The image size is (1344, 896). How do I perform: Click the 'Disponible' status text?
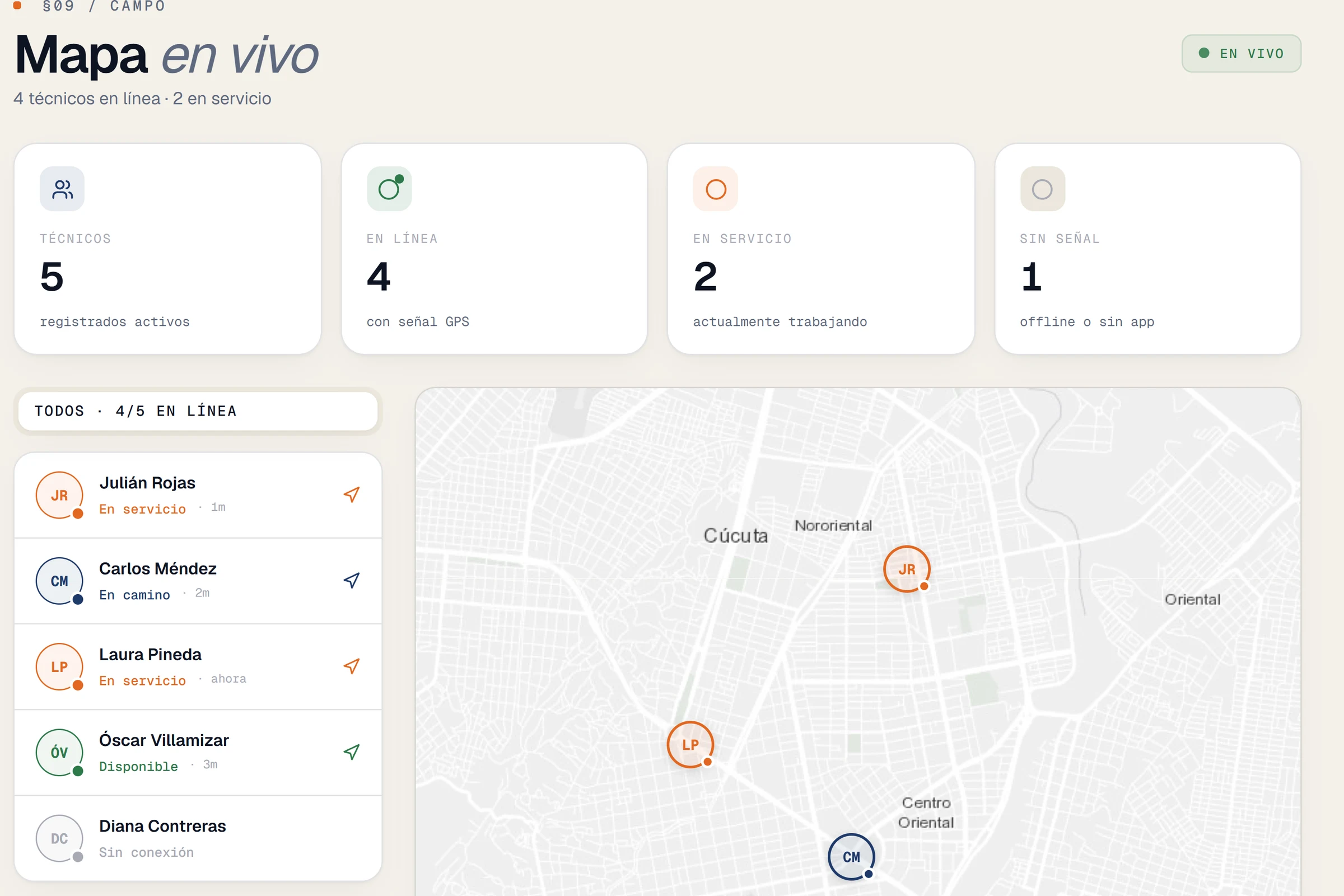138,766
